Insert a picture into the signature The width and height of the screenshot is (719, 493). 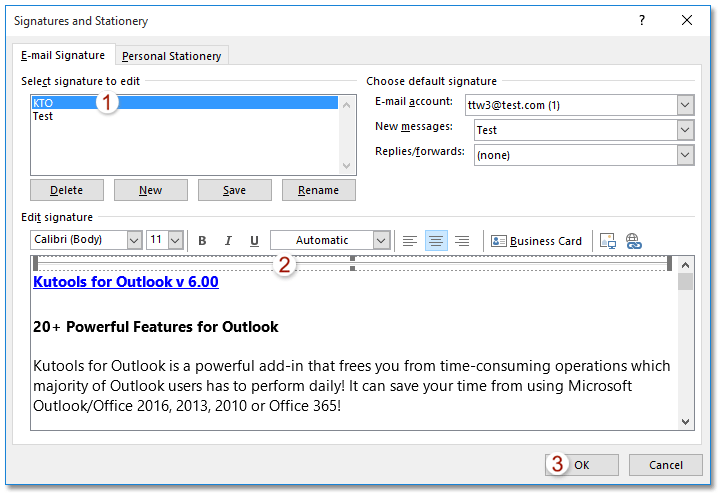pyautogui.click(x=608, y=241)
